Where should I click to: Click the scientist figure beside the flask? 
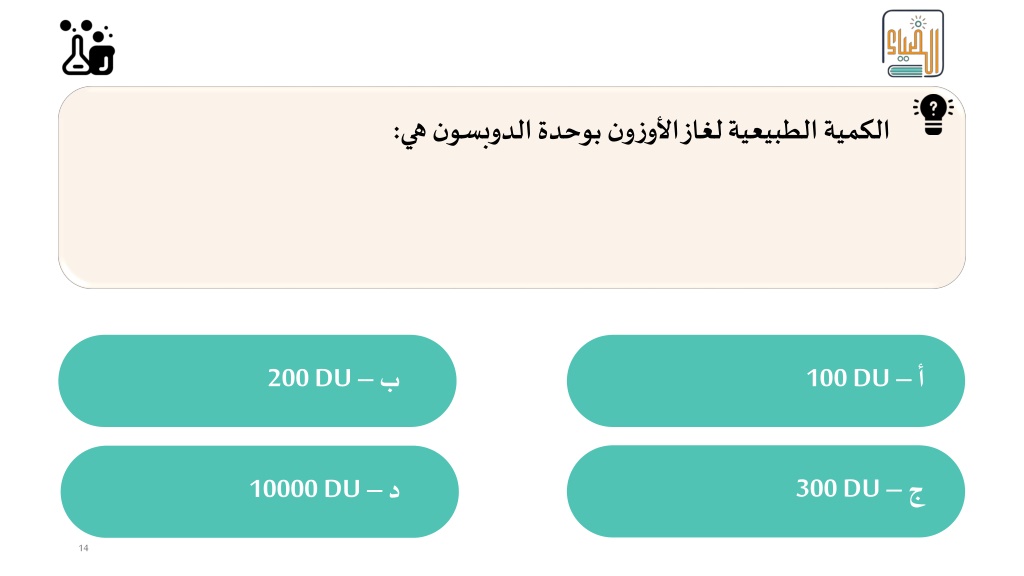tap(103, 54)
